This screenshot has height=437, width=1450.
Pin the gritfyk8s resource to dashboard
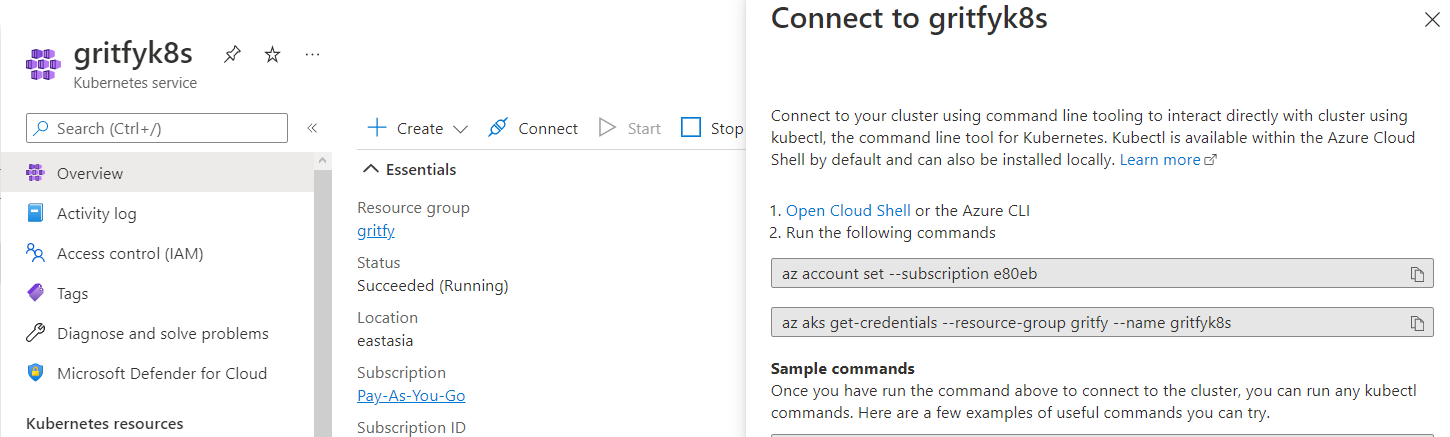point(232,54)
